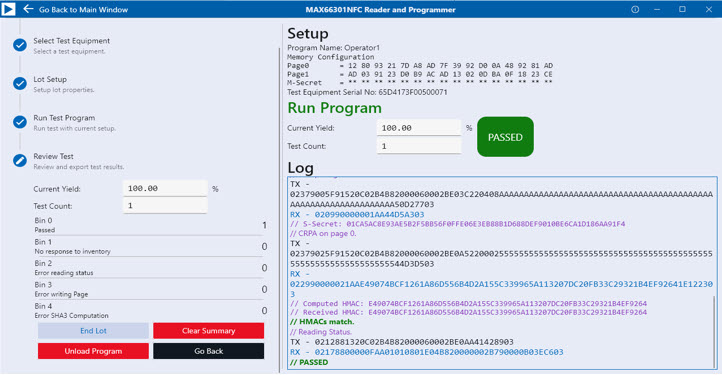Click TX 0212881320C02B4B82 log line
The width and height of the screenshot is (722, 375).
(402, 342)
